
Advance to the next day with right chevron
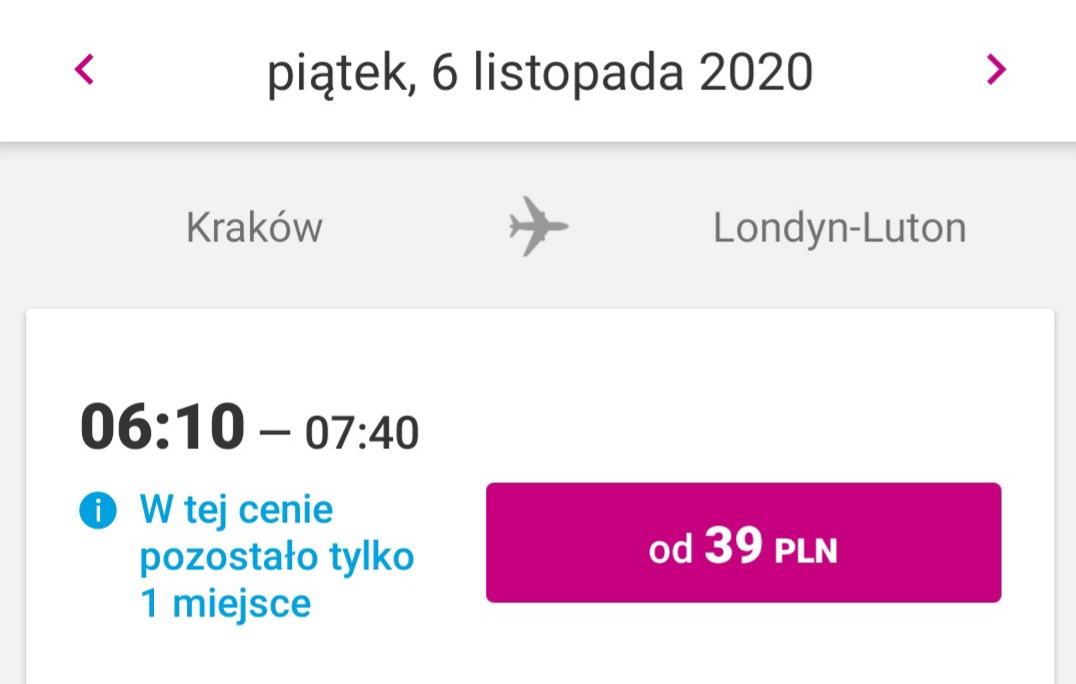click(996, 69)
